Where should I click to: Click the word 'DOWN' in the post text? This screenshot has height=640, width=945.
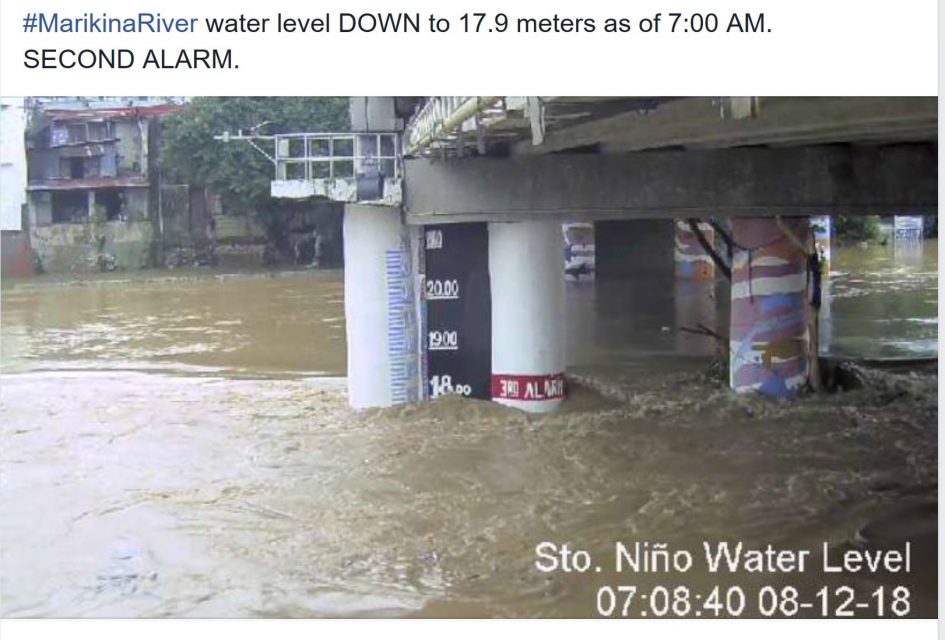[379, 24]
